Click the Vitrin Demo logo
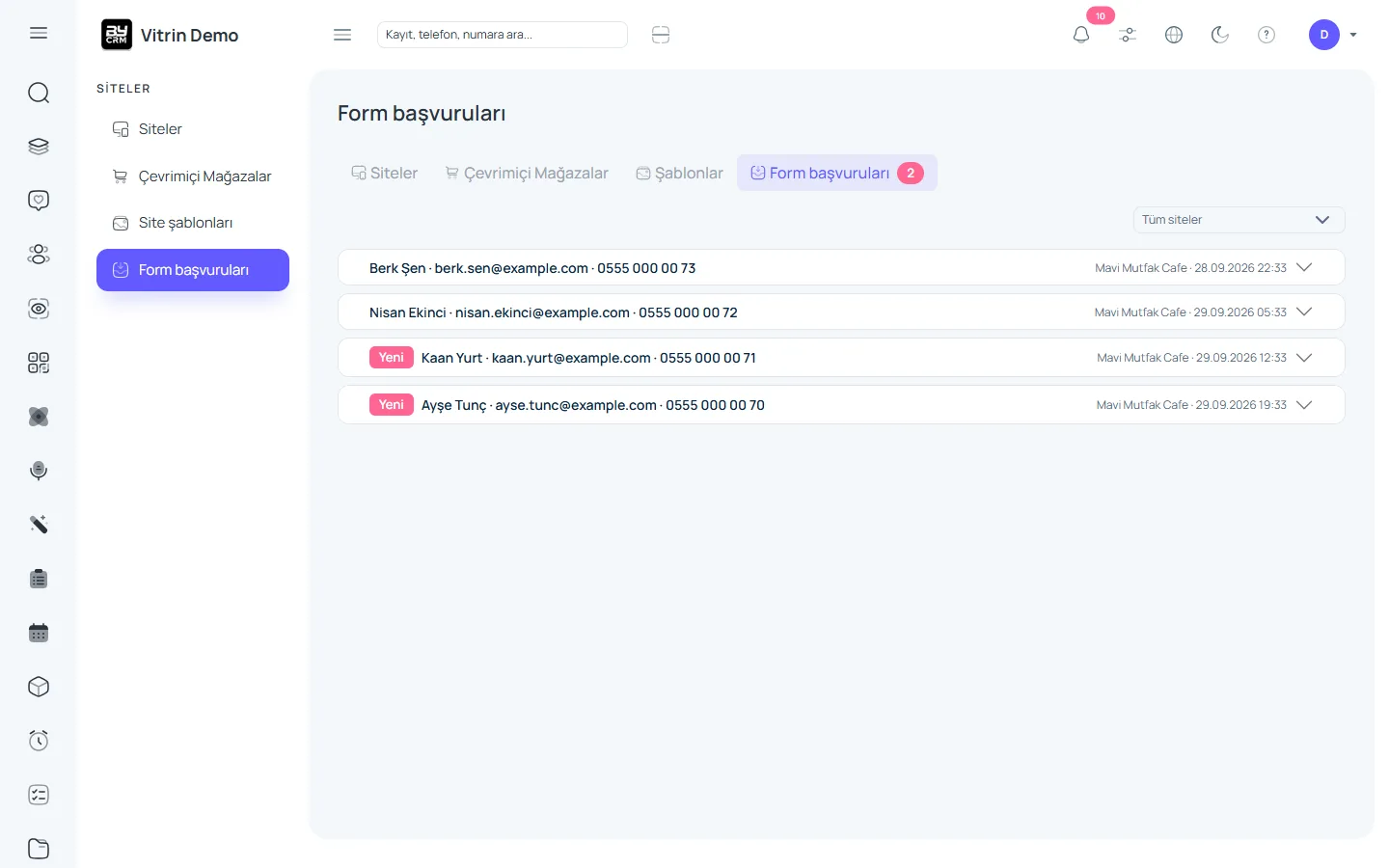 (117, 35)
